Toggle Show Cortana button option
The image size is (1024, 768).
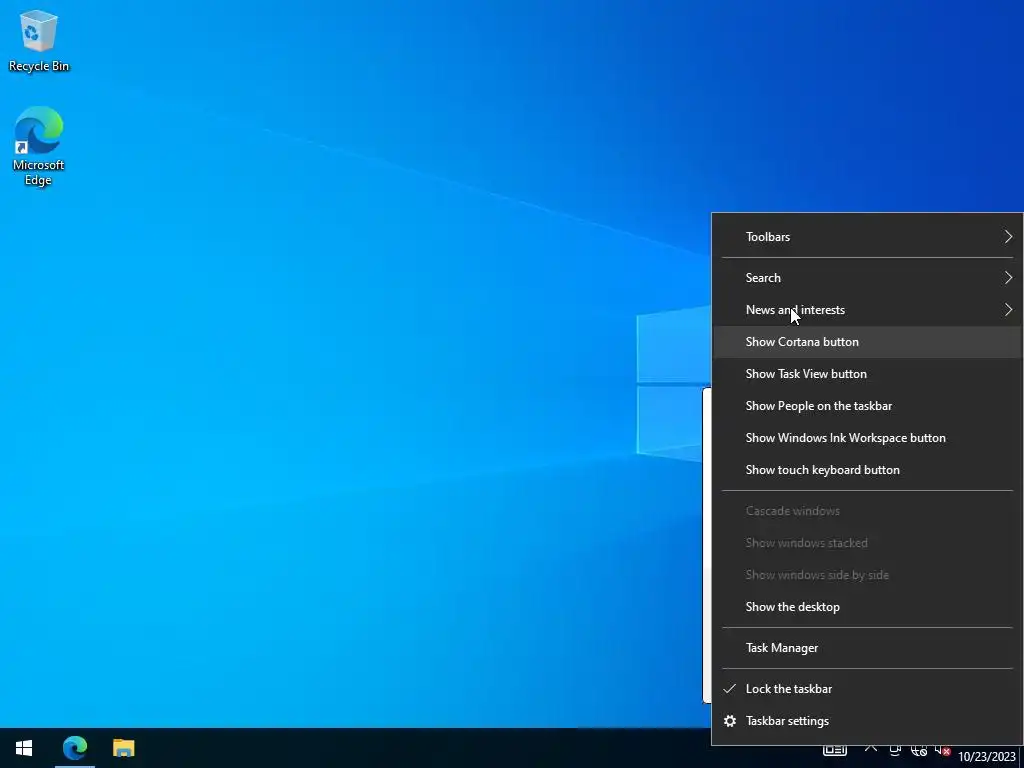click(x=867, y=342)
